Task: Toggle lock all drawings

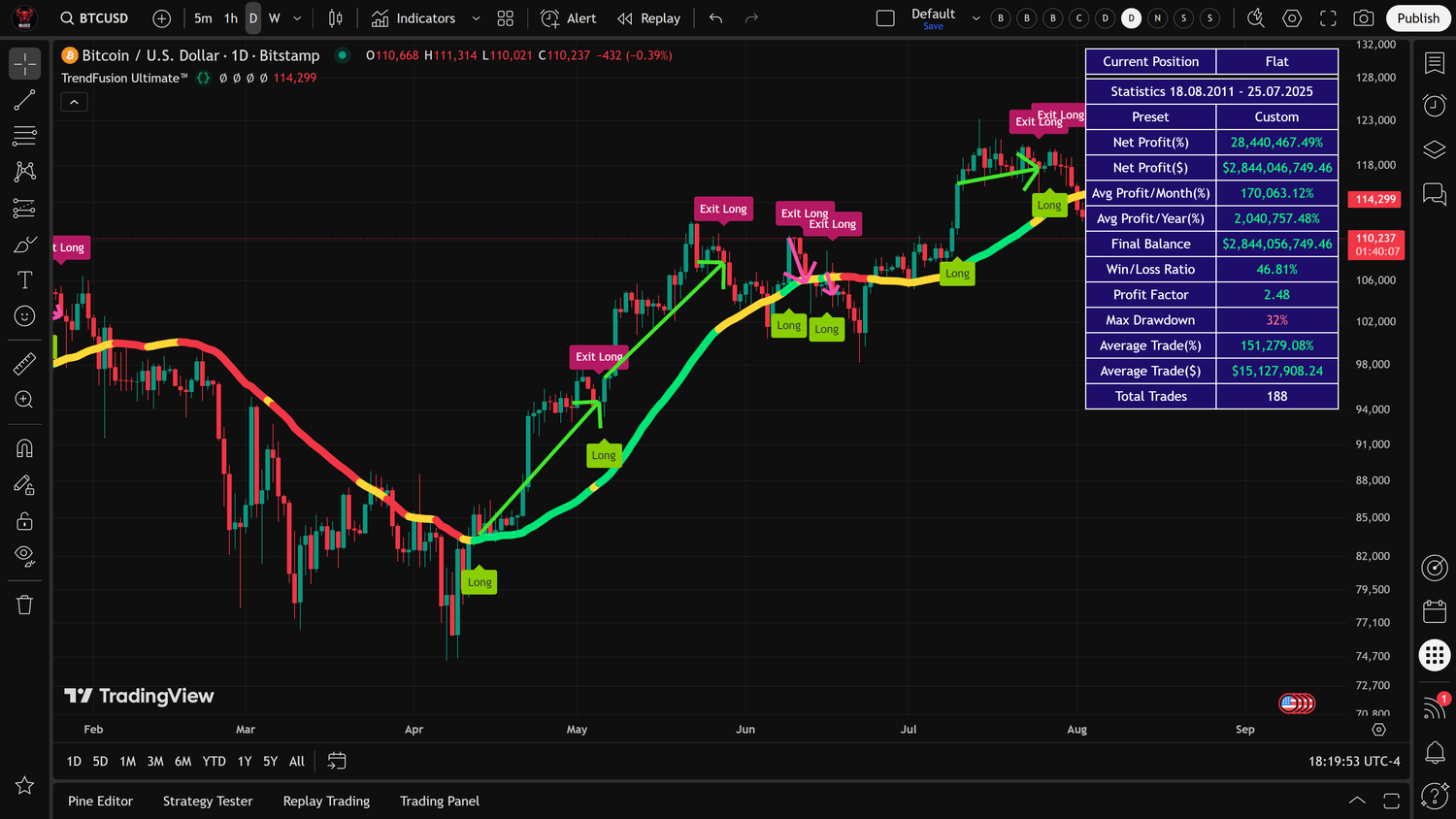Action: (25, 521)
